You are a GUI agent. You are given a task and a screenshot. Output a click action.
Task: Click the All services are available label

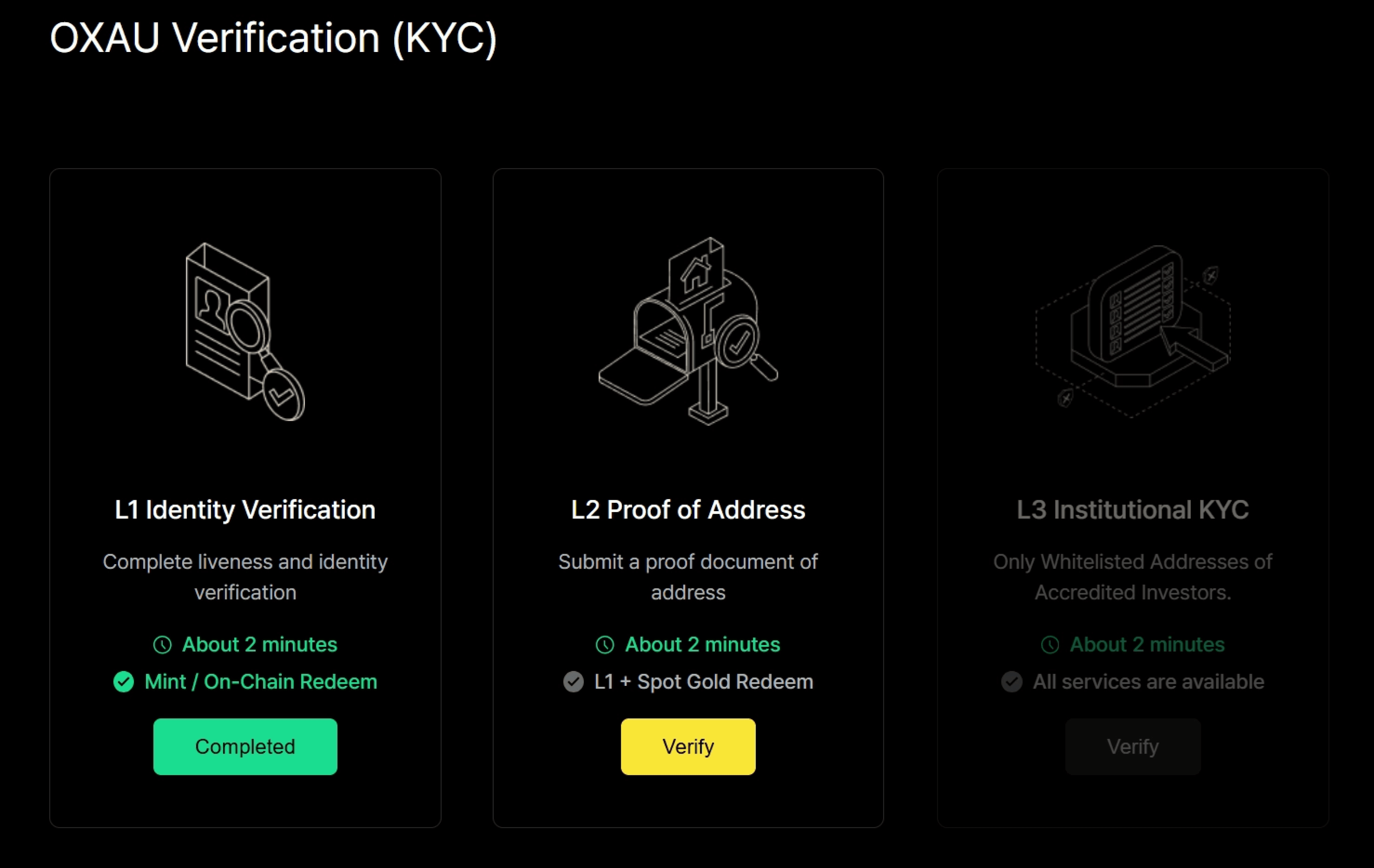pyautogui.click(x=1149, y=682)
